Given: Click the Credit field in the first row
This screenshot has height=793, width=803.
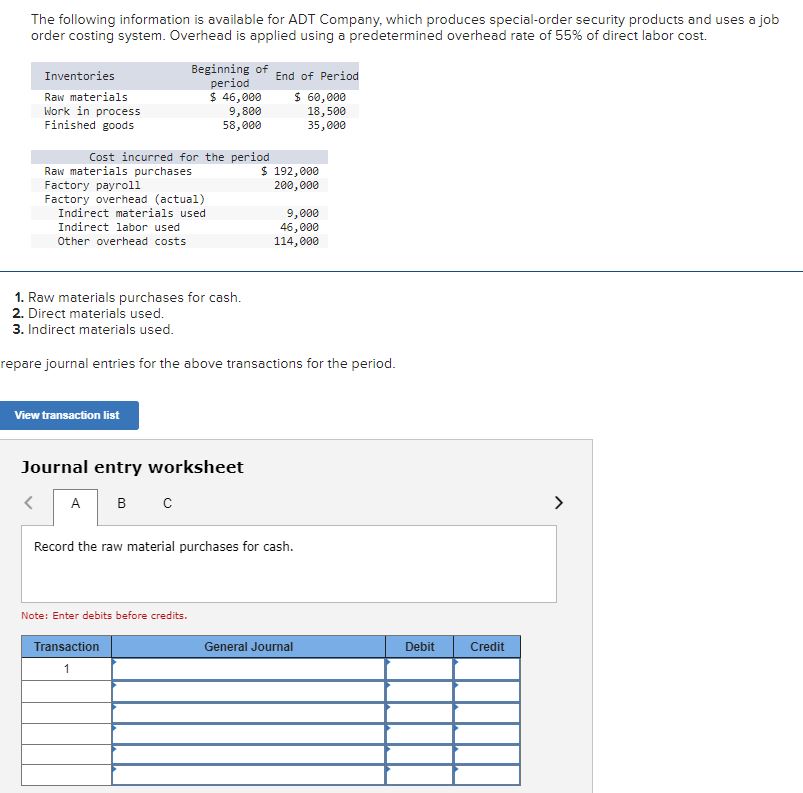Looking at the screenshot, I should click(487, 668).
